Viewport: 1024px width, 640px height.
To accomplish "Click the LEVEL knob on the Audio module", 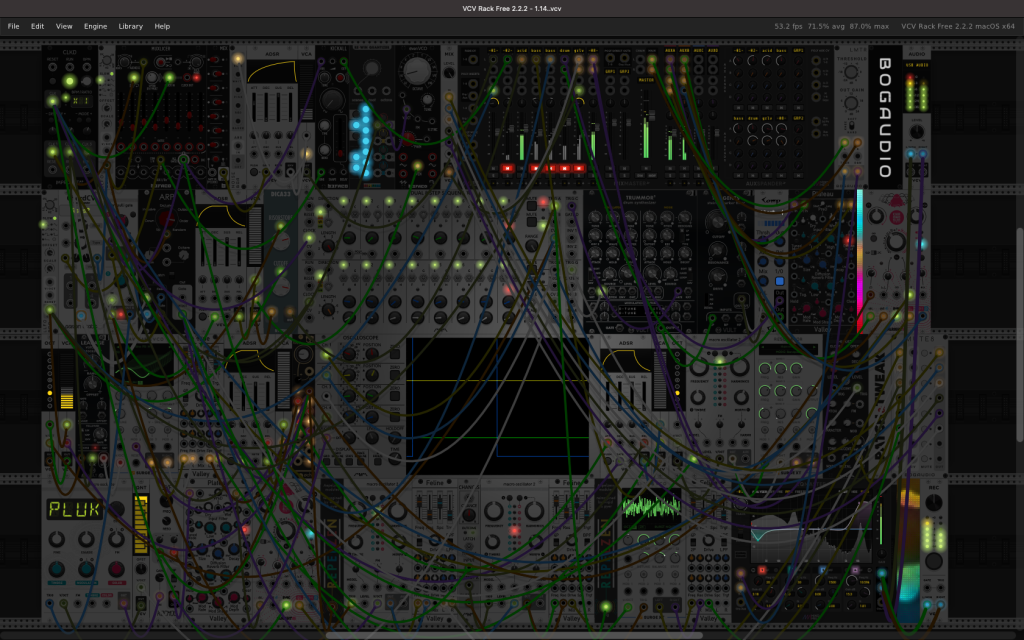I will pos(917,132).
